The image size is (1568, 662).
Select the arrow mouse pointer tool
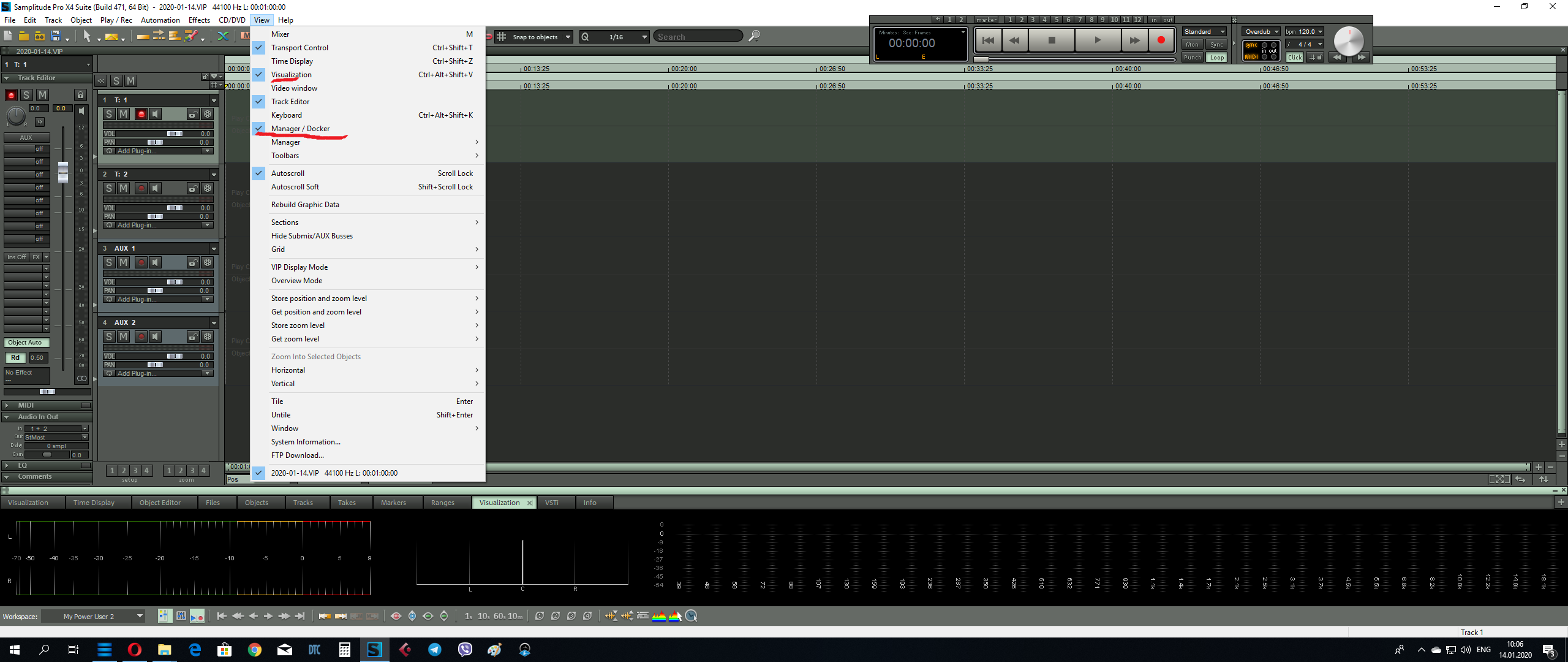(x=87, y=37)
